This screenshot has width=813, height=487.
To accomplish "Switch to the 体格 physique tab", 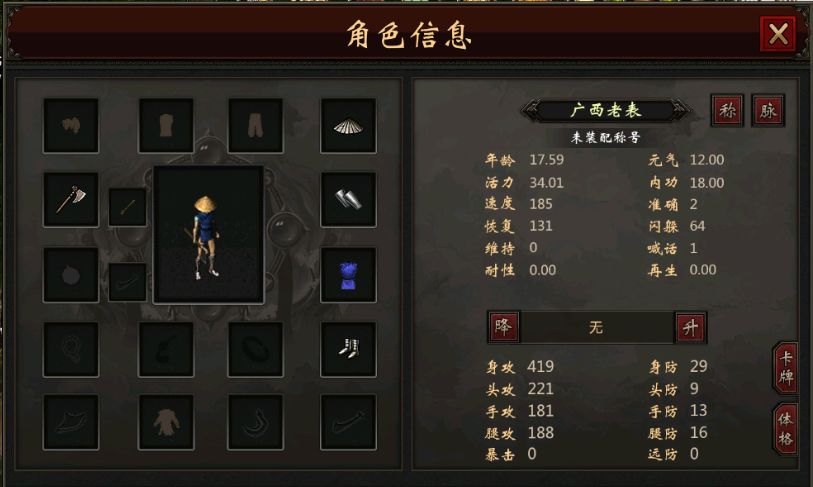I will [786, 429].
